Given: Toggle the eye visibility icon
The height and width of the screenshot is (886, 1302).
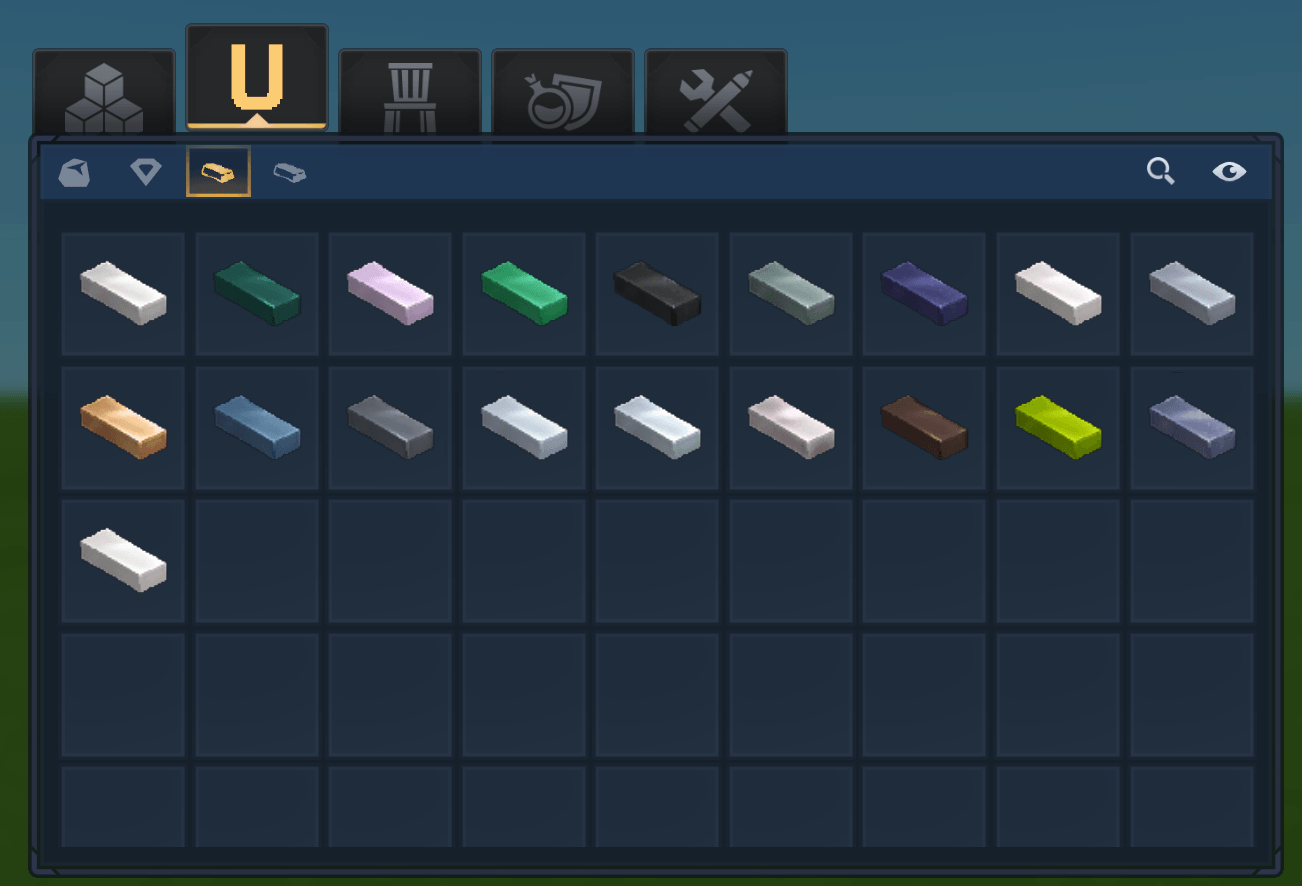Looking at the screenshot, I should (1229, 172).
